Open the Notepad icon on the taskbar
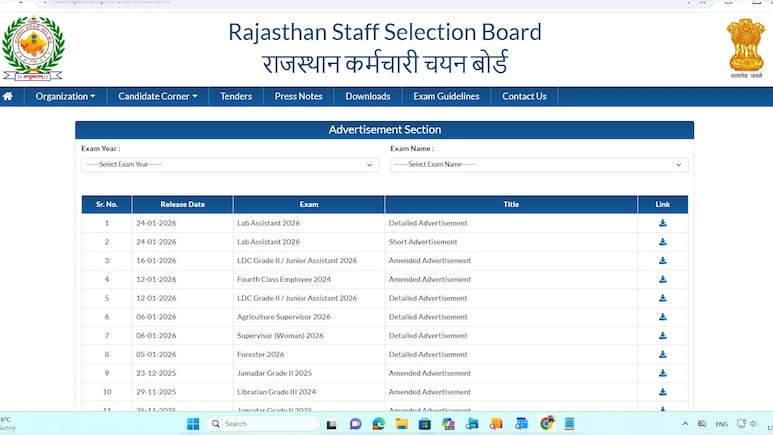This screenshot has width=773, height=435. coord(569,424)
